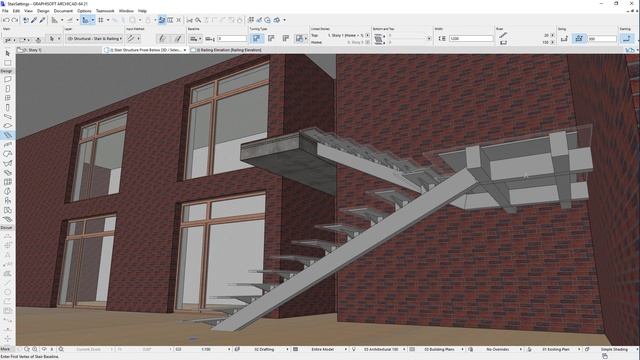Select the Beam tool in toolbox

coord(7,117)
